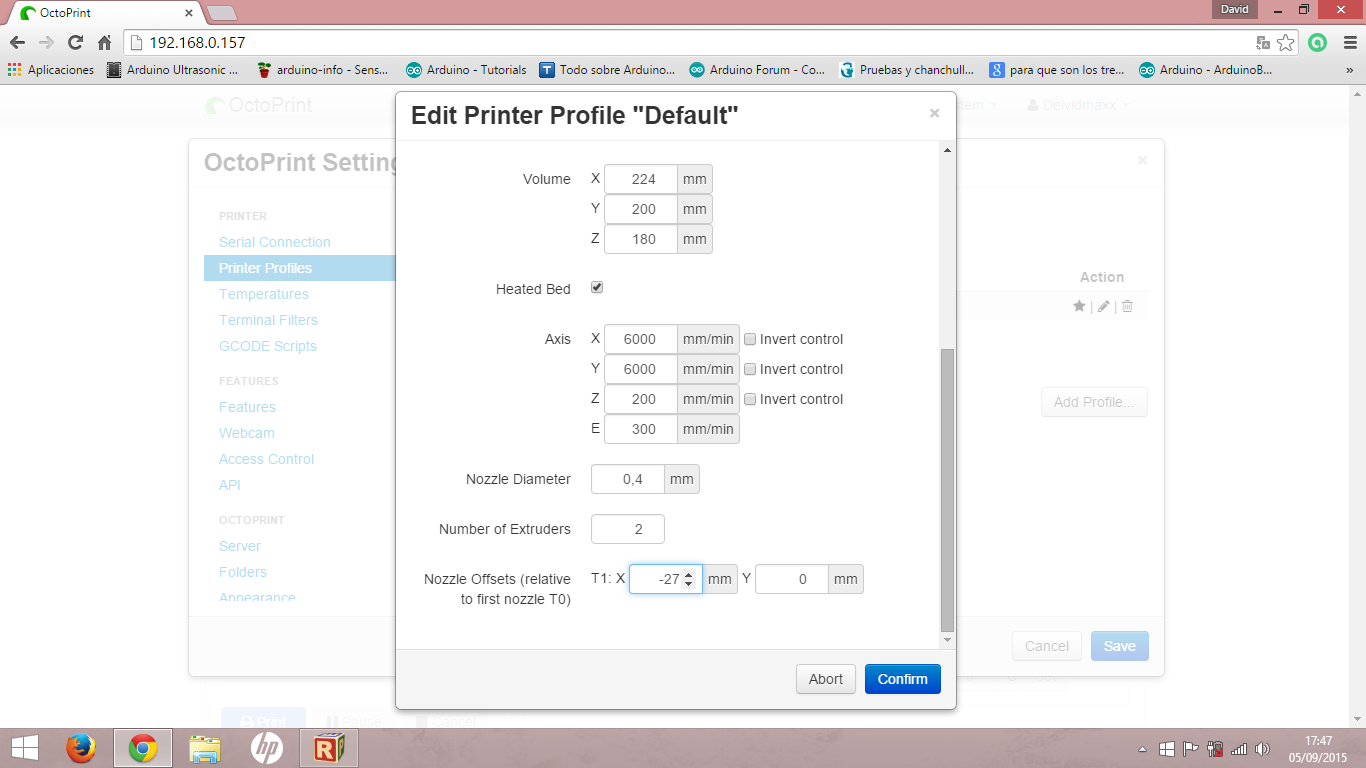Image resolution: width=1366 pixels, height=768 pixels.
Task: Click the trash delete icon in Action column
Action: pos(1127,306)
